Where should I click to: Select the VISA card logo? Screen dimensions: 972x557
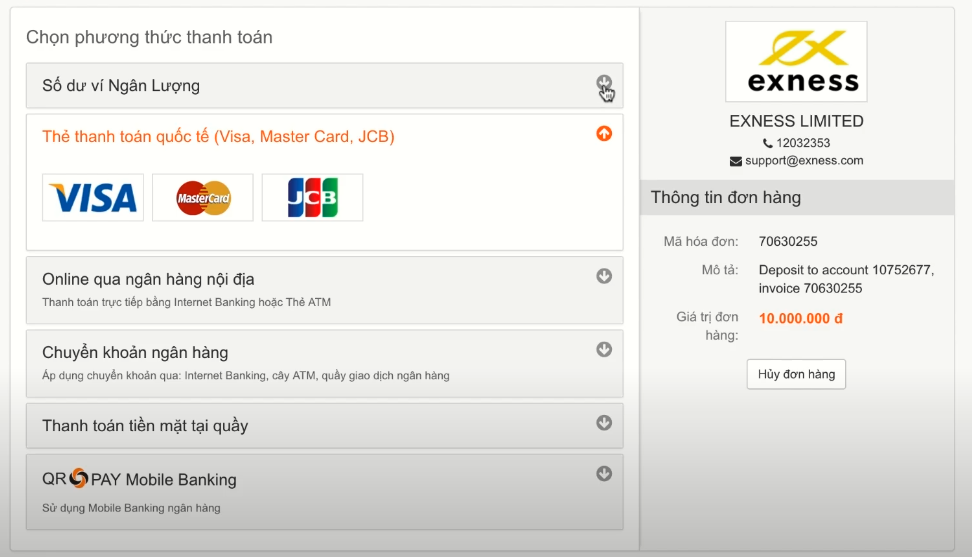pyautogui.click(x=93, y=198)
